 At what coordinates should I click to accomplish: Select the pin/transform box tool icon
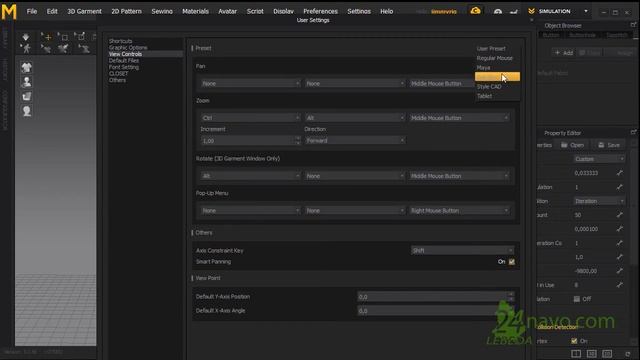click(x=80, y=37)
